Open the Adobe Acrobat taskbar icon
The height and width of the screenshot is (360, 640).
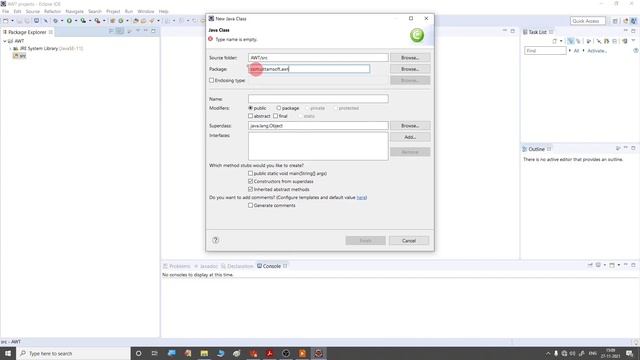click(x=269, y=353)
